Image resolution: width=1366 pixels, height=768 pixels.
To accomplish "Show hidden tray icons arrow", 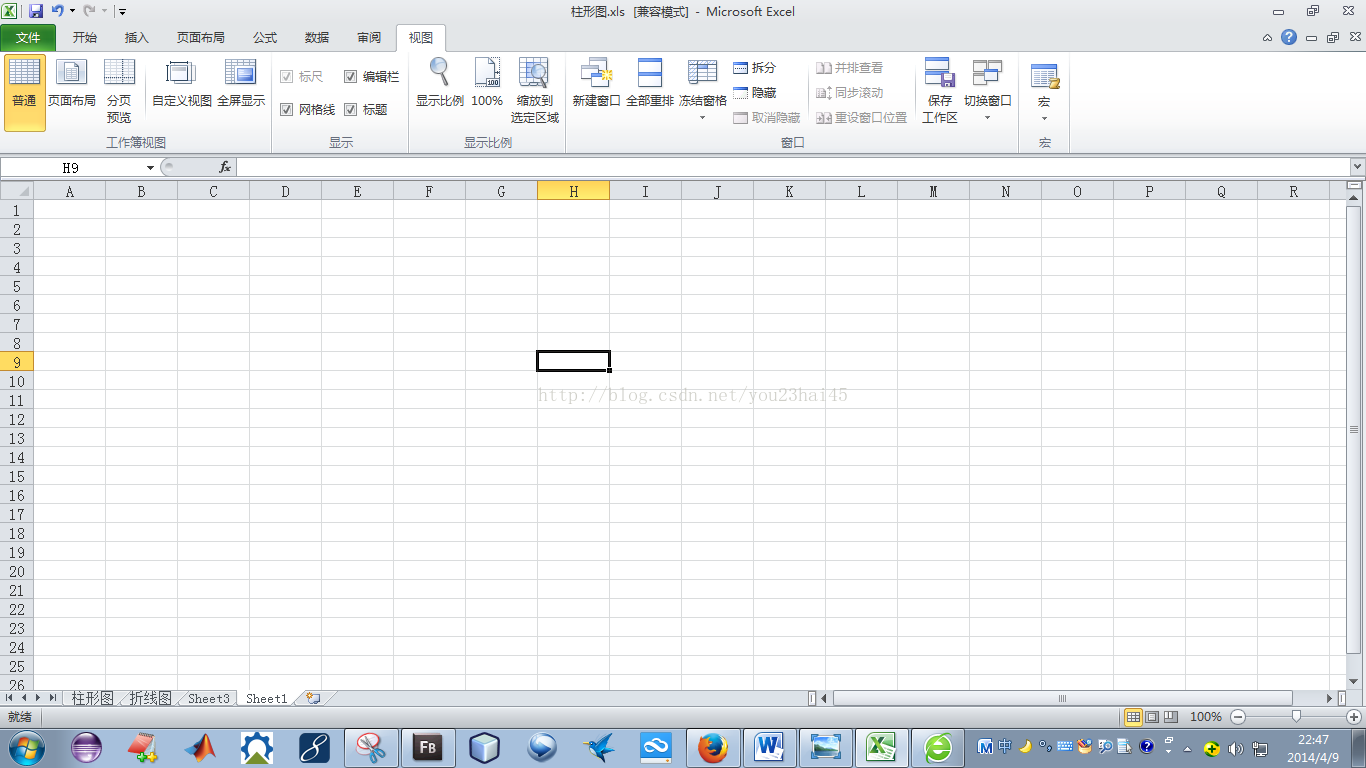I will click(x=1187, y=749).
